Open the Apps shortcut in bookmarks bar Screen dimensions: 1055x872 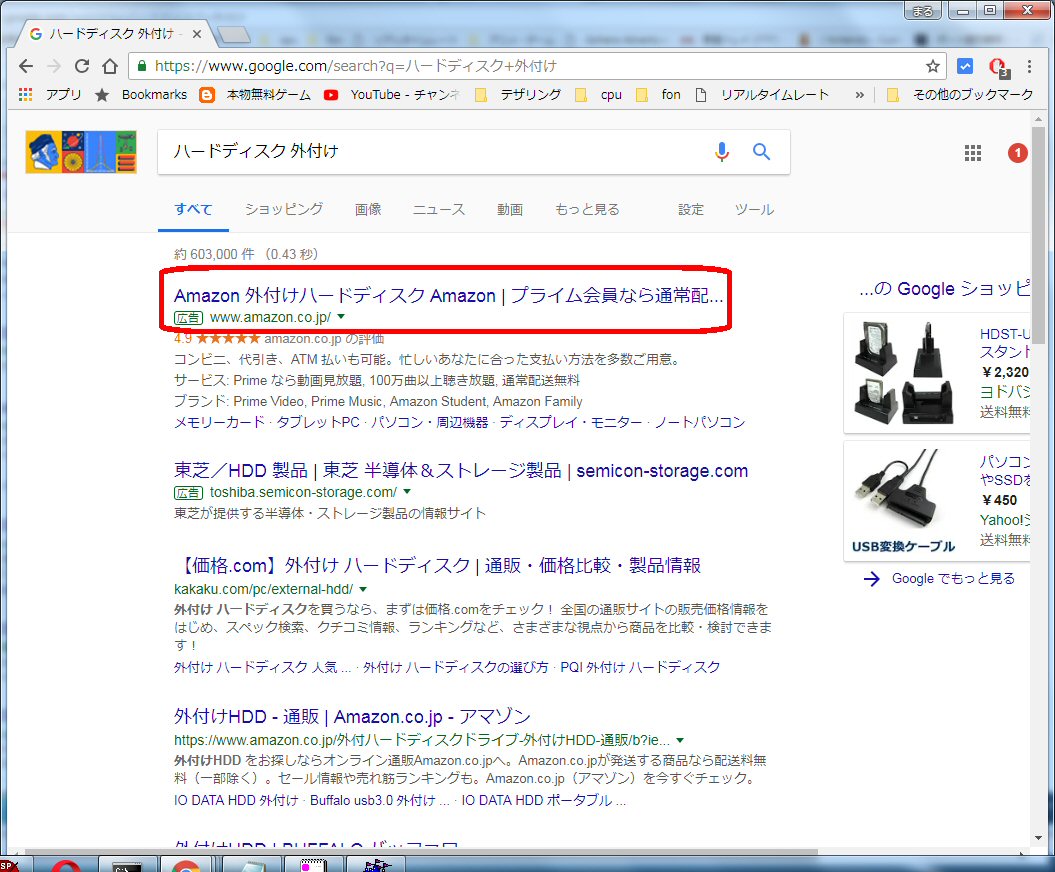coord(50,95)
